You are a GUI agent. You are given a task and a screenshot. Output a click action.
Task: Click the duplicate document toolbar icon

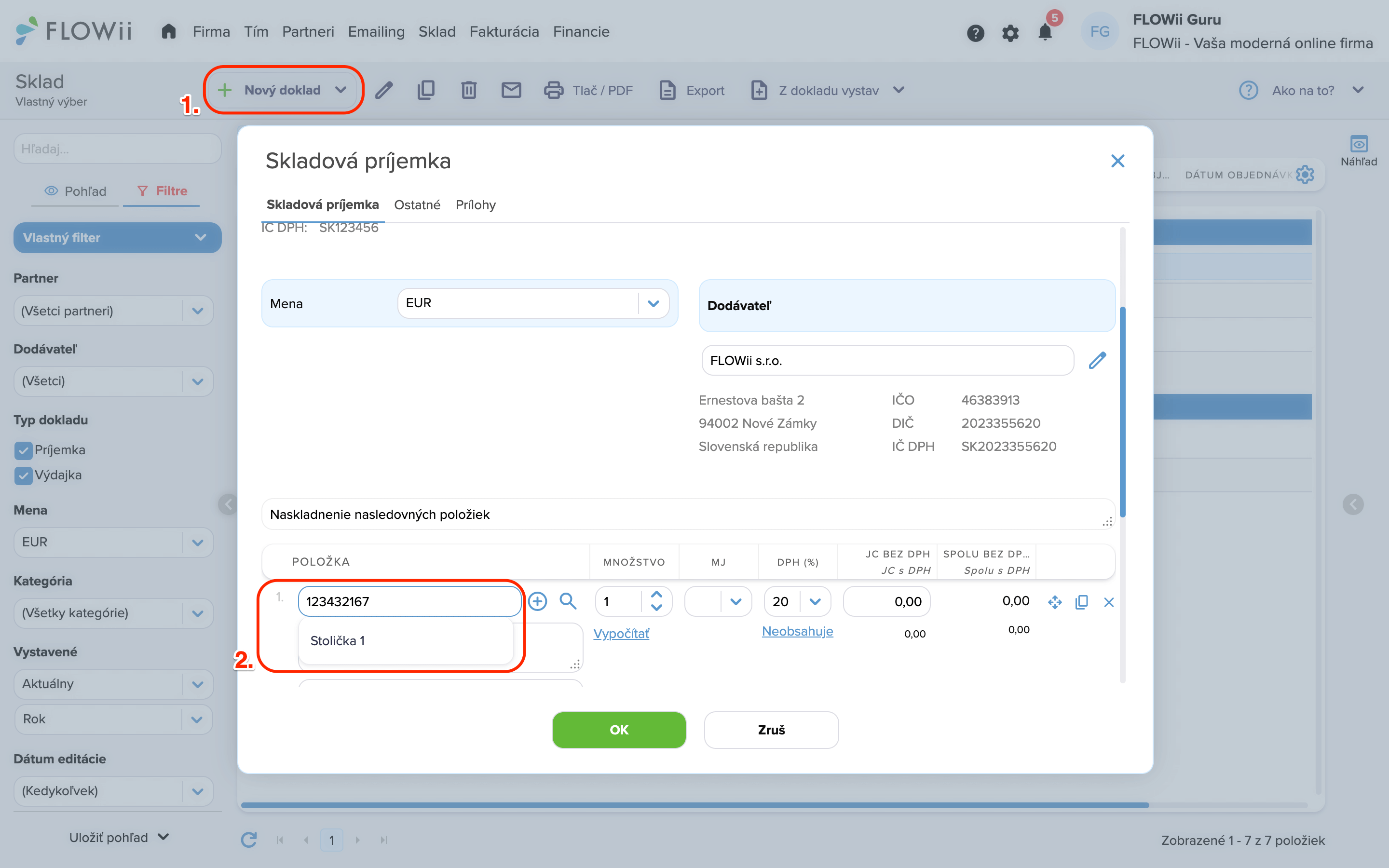pyautogui.click(x=426, y=90)
